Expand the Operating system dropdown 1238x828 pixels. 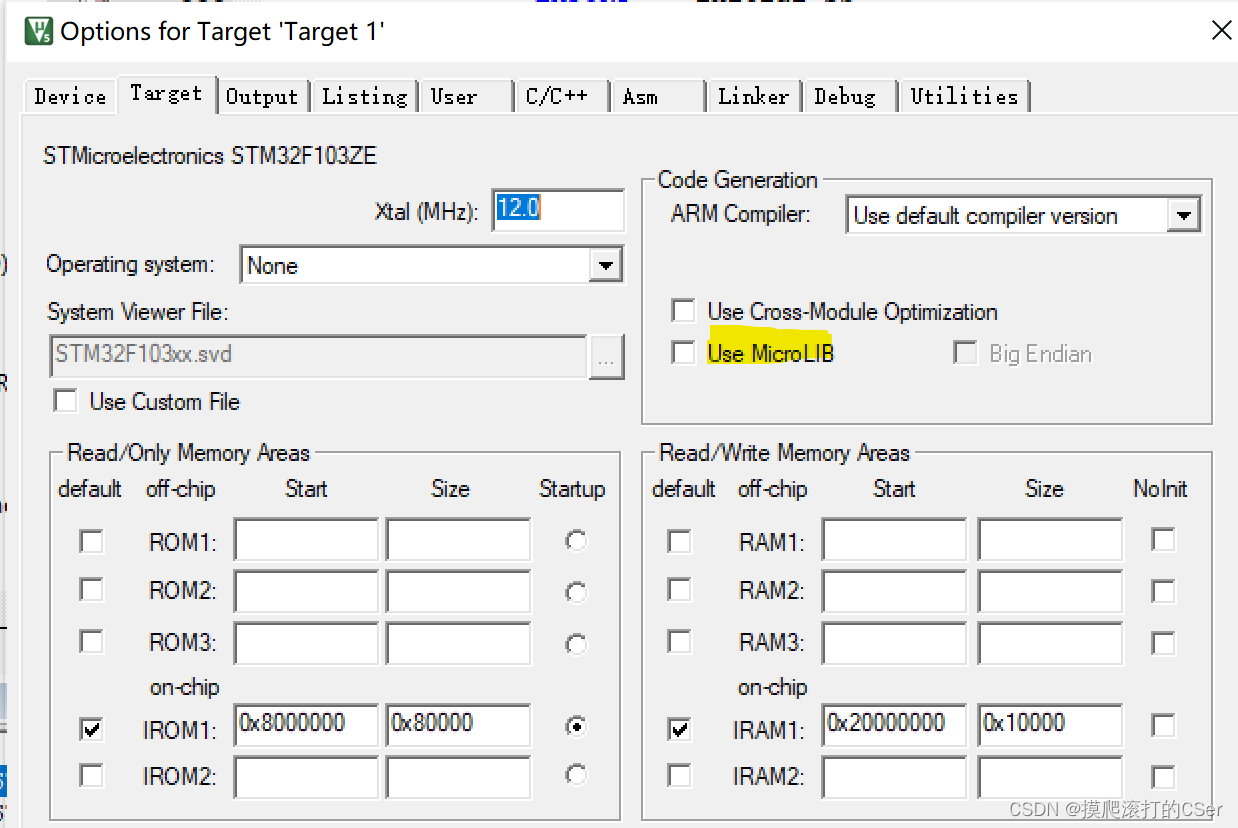[x=604, y=266]
